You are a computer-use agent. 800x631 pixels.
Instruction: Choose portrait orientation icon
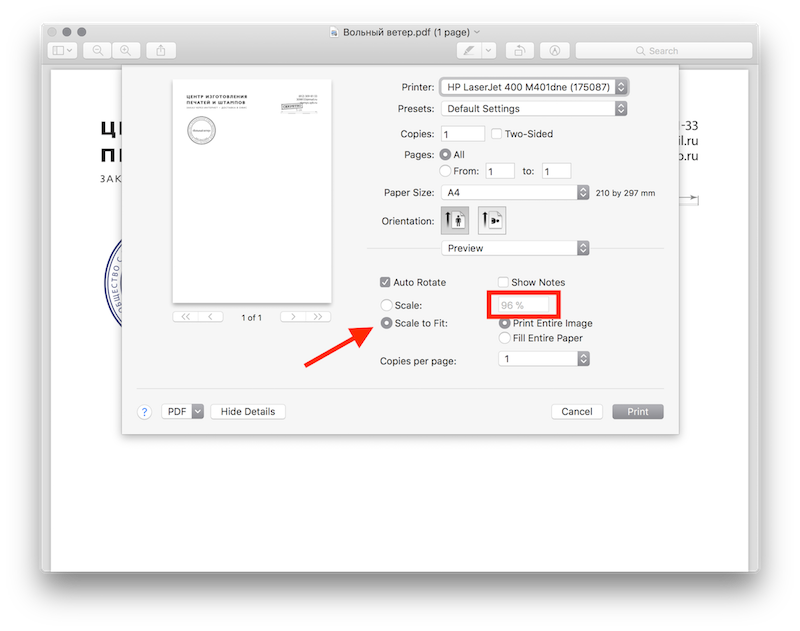[455, 221]
